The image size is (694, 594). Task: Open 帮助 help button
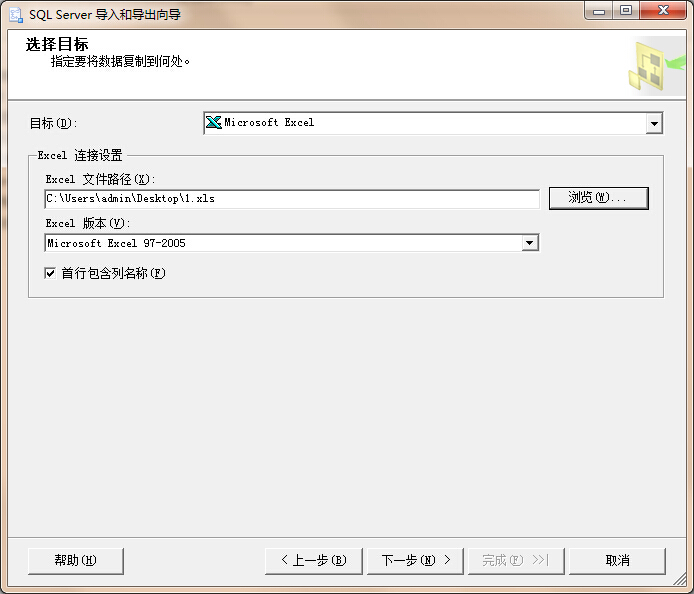[x=76, y=561]
